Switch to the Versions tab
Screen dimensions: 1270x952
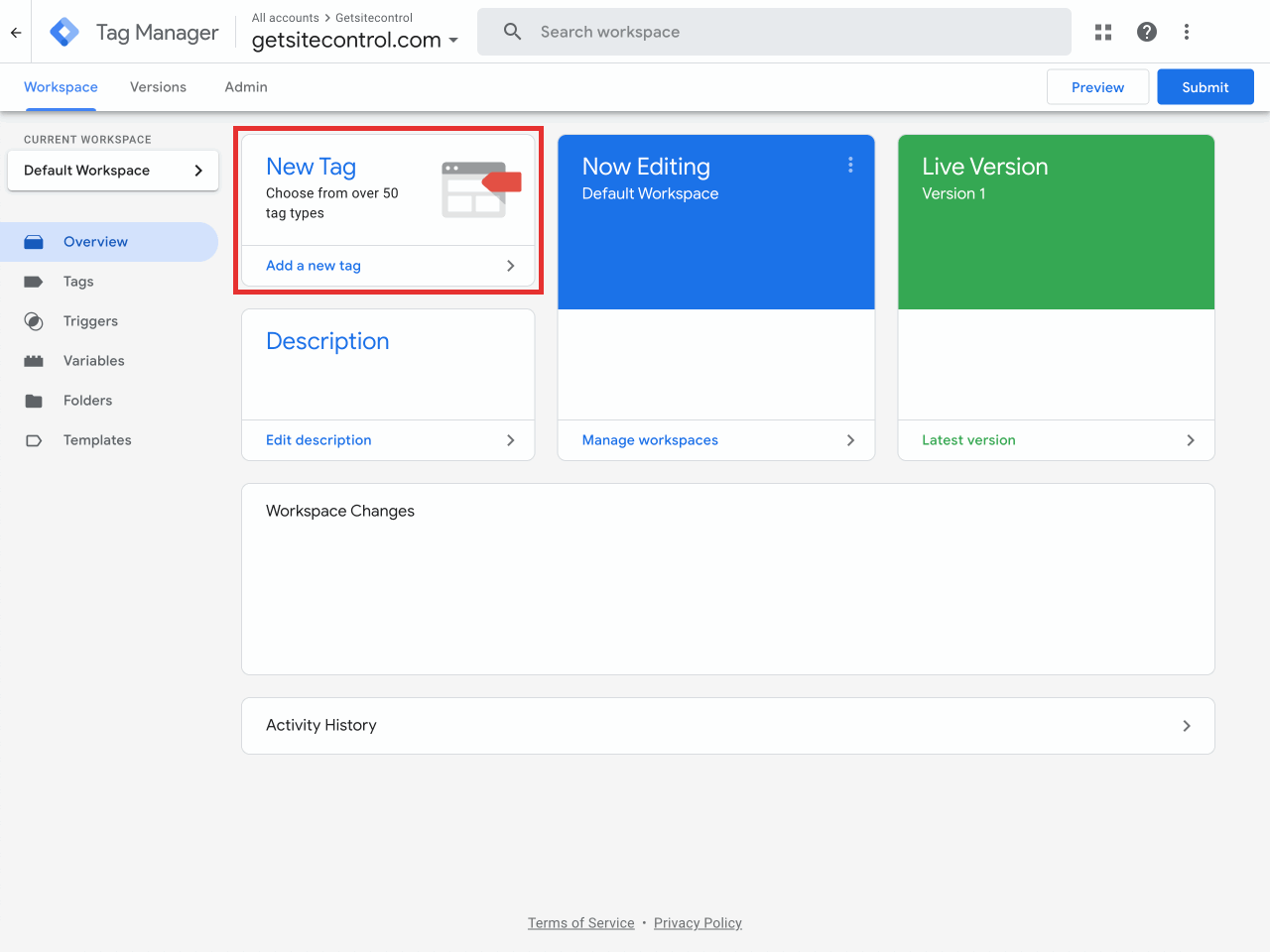[x=158, y=87]
